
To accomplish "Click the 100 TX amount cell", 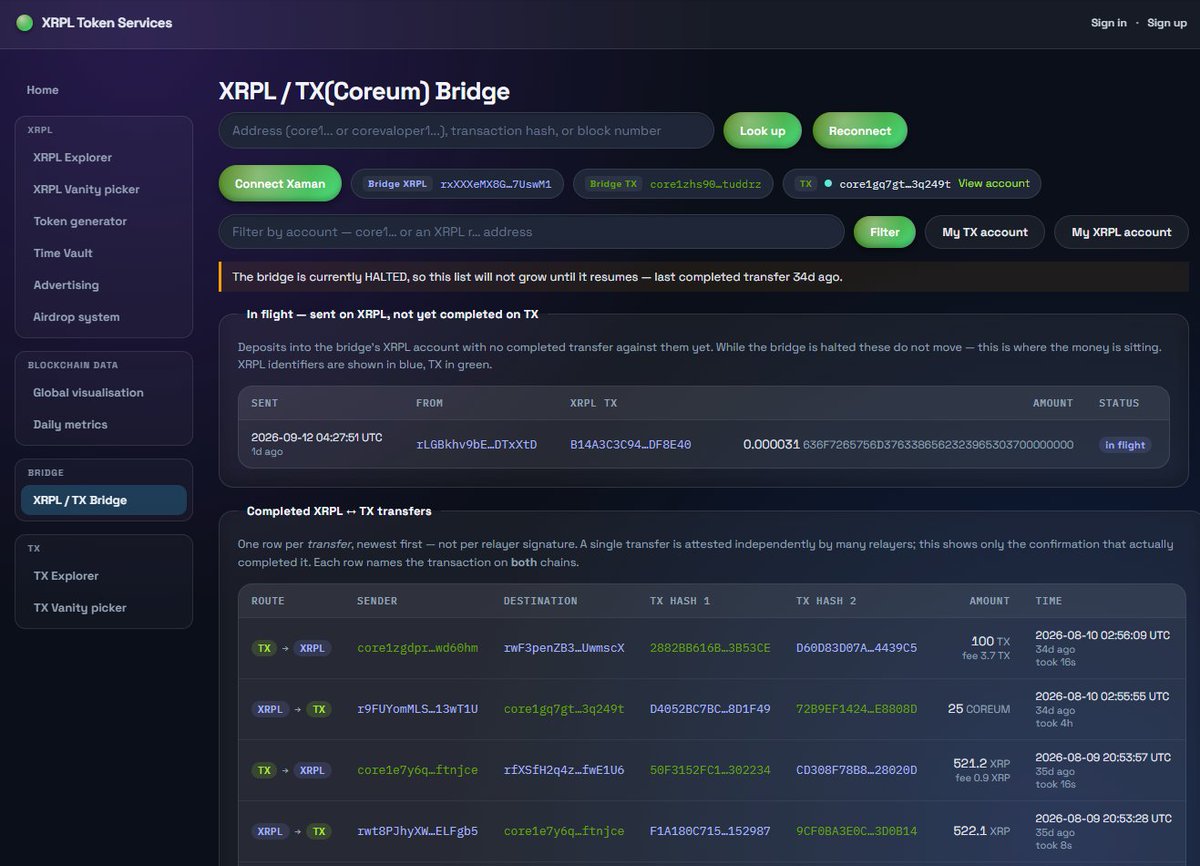I will pos(990,641).
